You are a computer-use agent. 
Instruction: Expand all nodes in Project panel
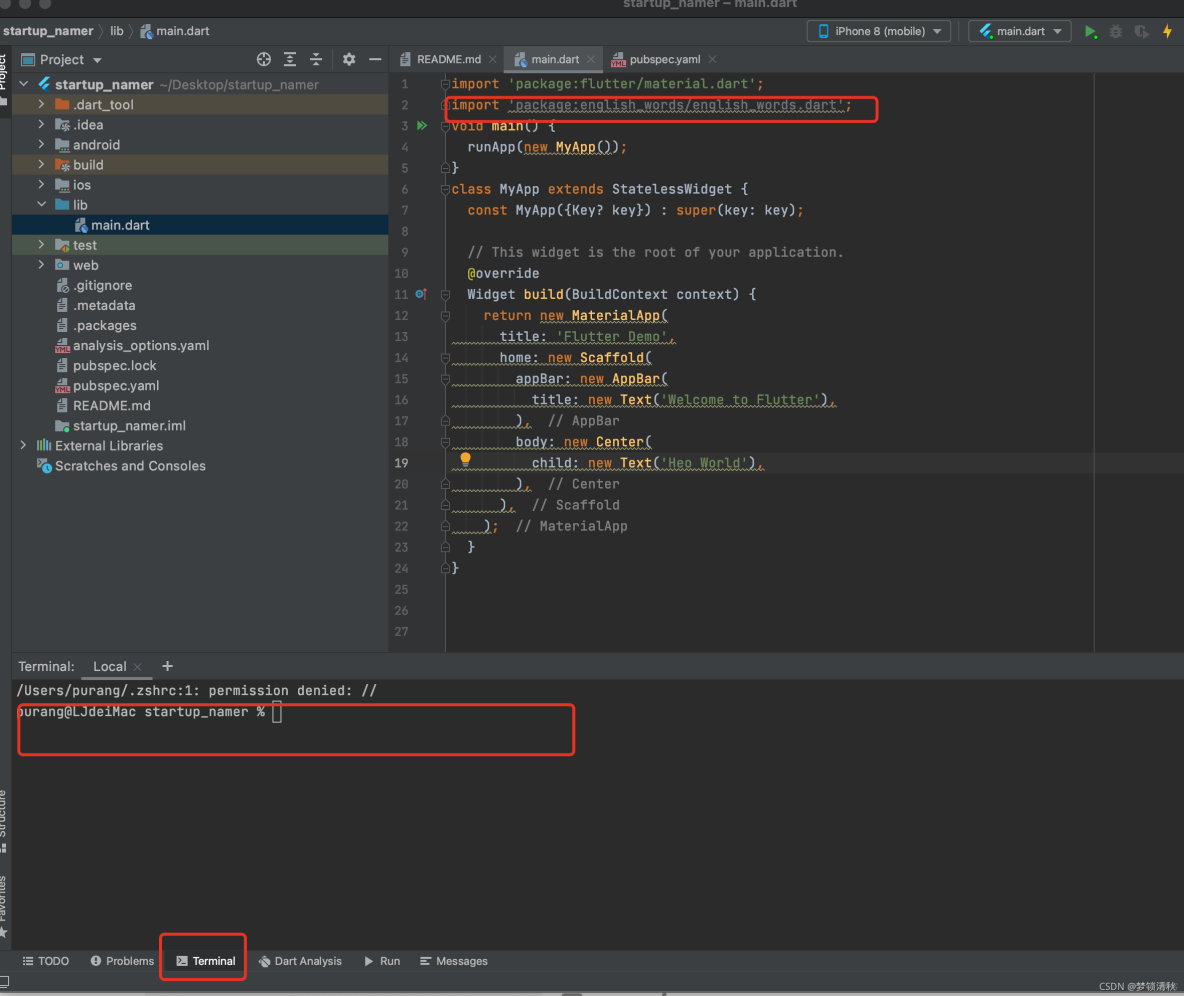pyautogui.click(x=289, y=60)
